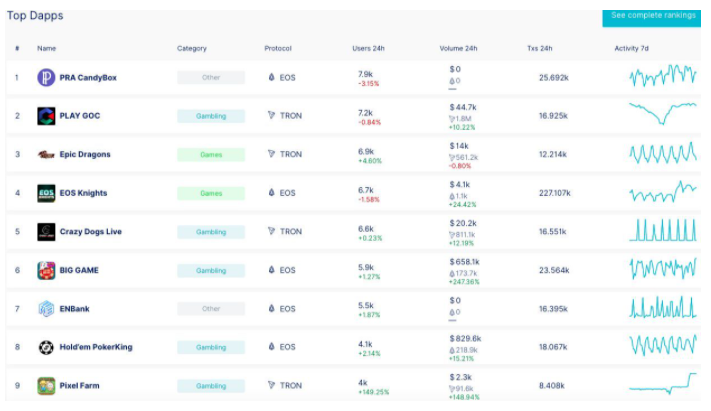Select the Games tag in Epic Dragons row
711x411 pixels.
[x=211, y=155]
